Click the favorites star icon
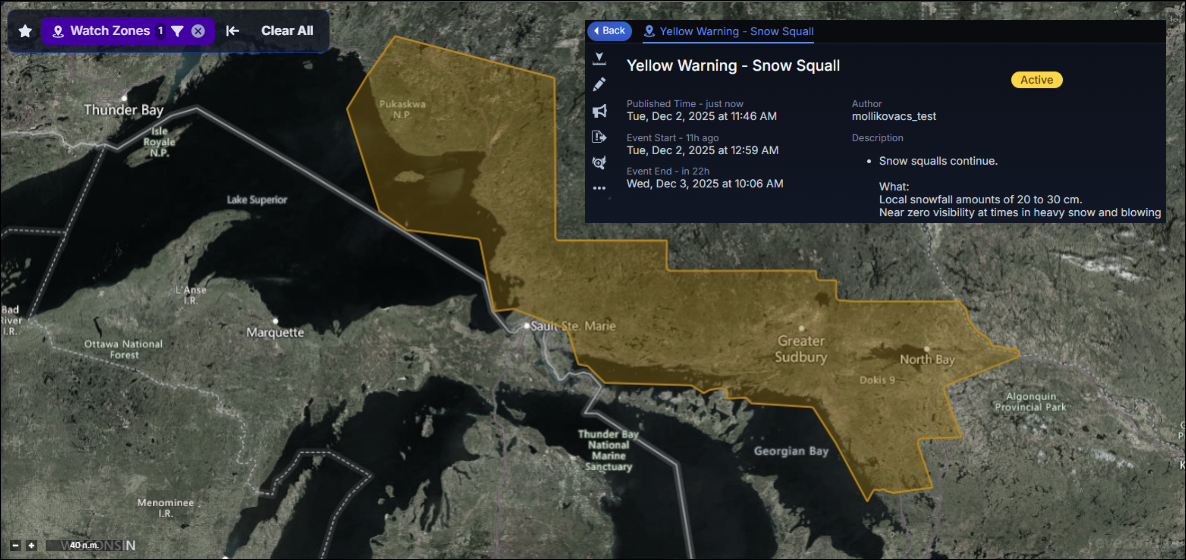 click(25, 31)
